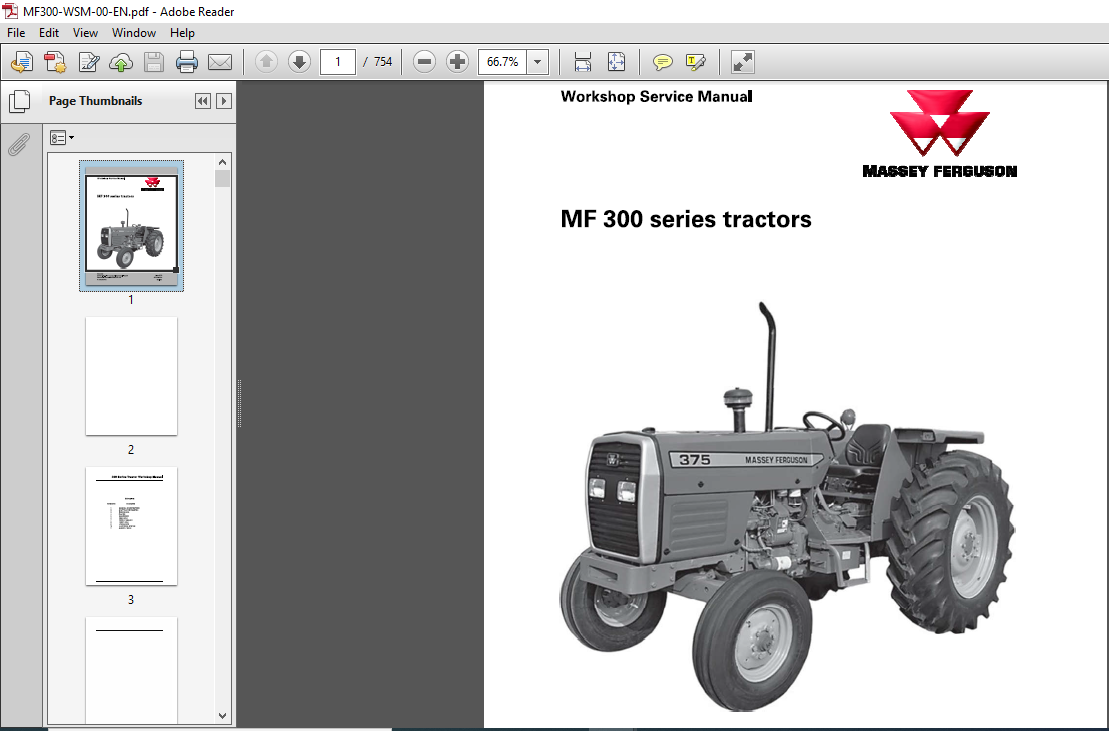Open the zoom level dropdown arrow
Viewport: 1109px width, 731px height.
tap(538, 62)
